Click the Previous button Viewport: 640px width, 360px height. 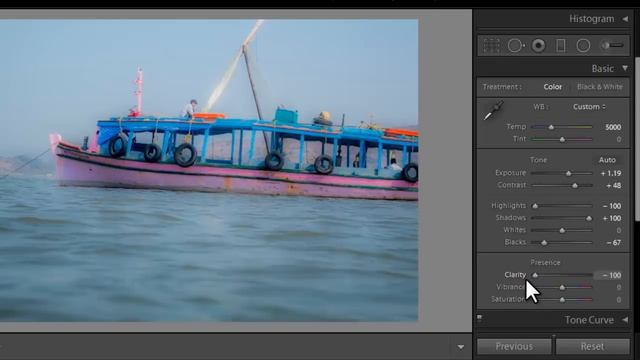click(514, 346)
